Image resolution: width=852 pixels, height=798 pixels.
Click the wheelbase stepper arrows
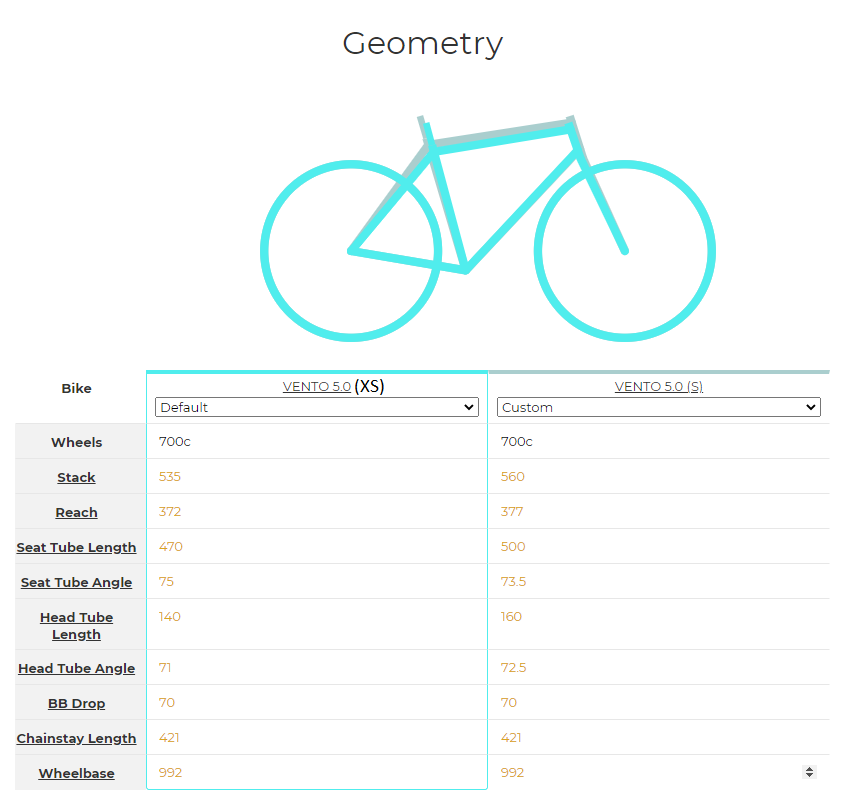[x=809, y=772]
